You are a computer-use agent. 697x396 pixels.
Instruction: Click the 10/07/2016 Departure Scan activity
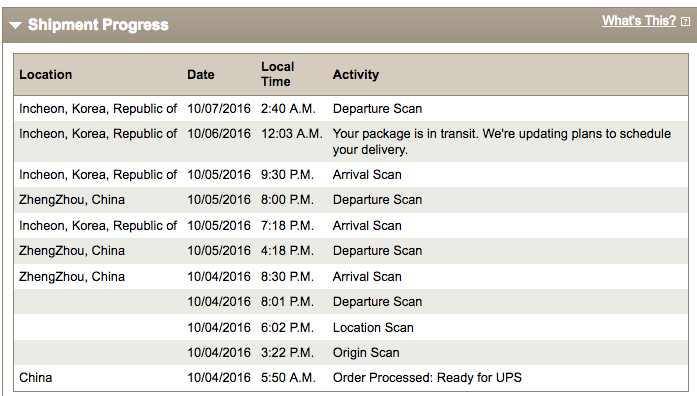coord(377,109)
